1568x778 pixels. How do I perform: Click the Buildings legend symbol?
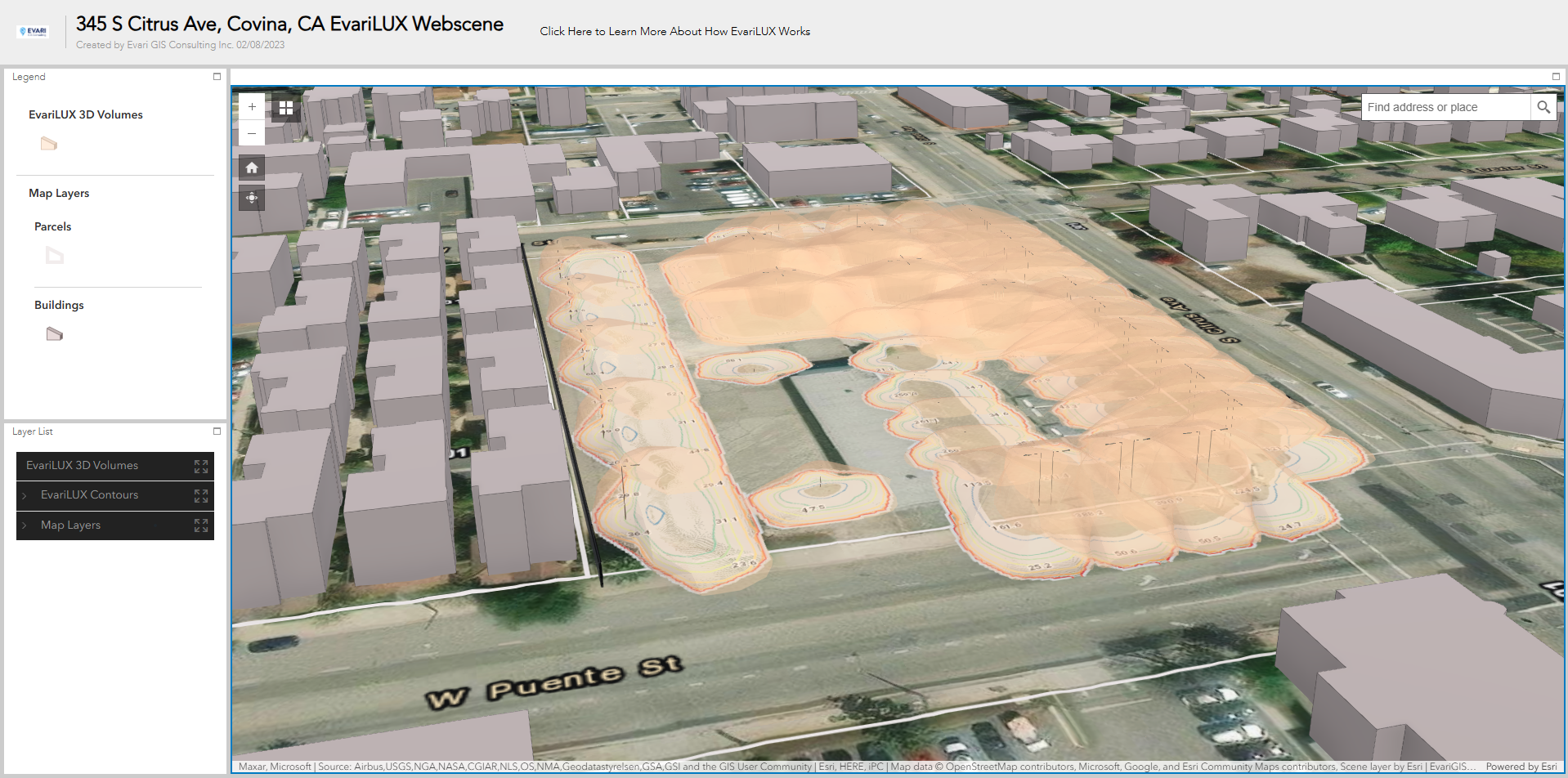[54, 333]
